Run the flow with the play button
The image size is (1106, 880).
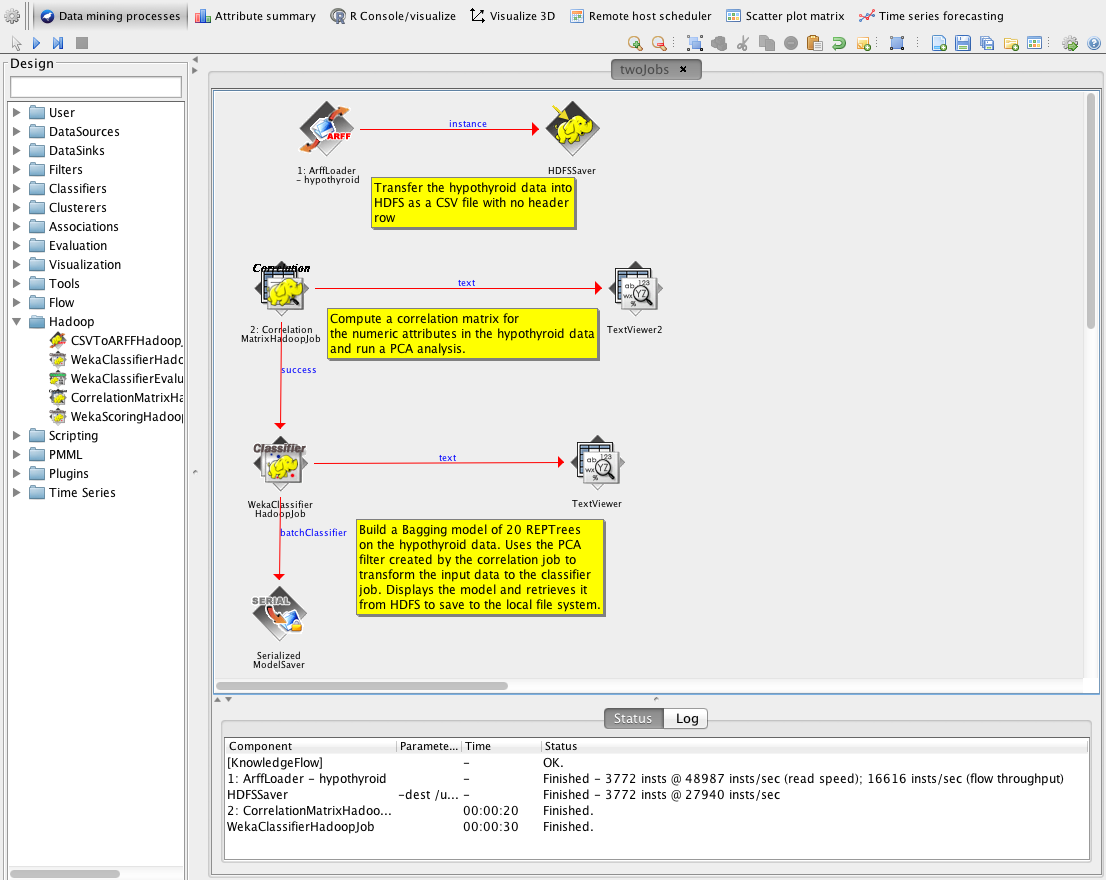point(37,44)
